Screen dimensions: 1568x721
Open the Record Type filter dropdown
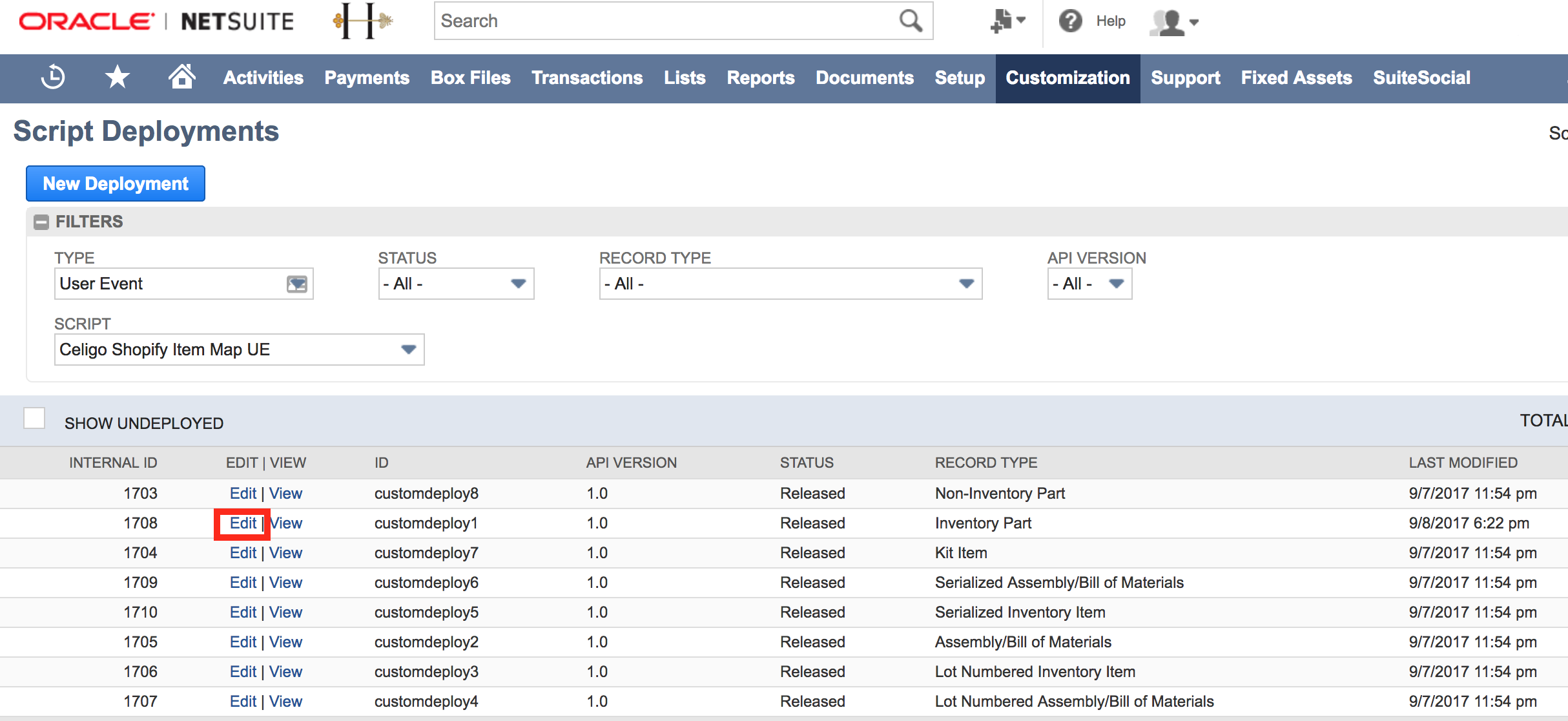790,284
